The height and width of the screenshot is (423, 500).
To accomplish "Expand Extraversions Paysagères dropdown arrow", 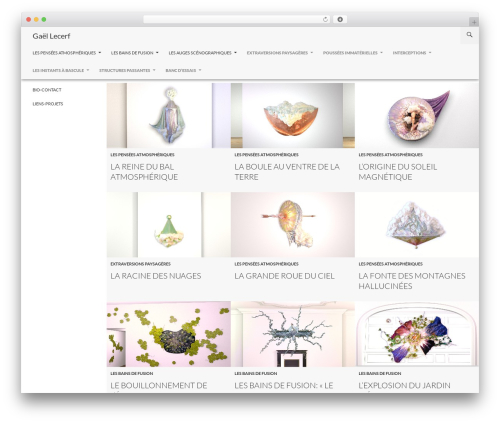I will [x=312, y=53].
